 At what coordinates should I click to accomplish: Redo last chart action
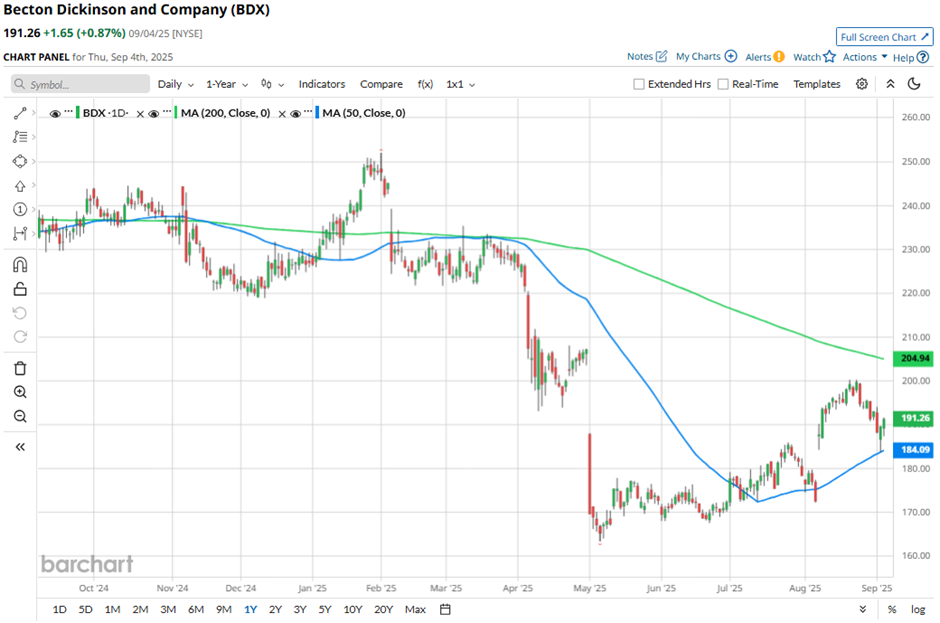[x=20, y=336]
